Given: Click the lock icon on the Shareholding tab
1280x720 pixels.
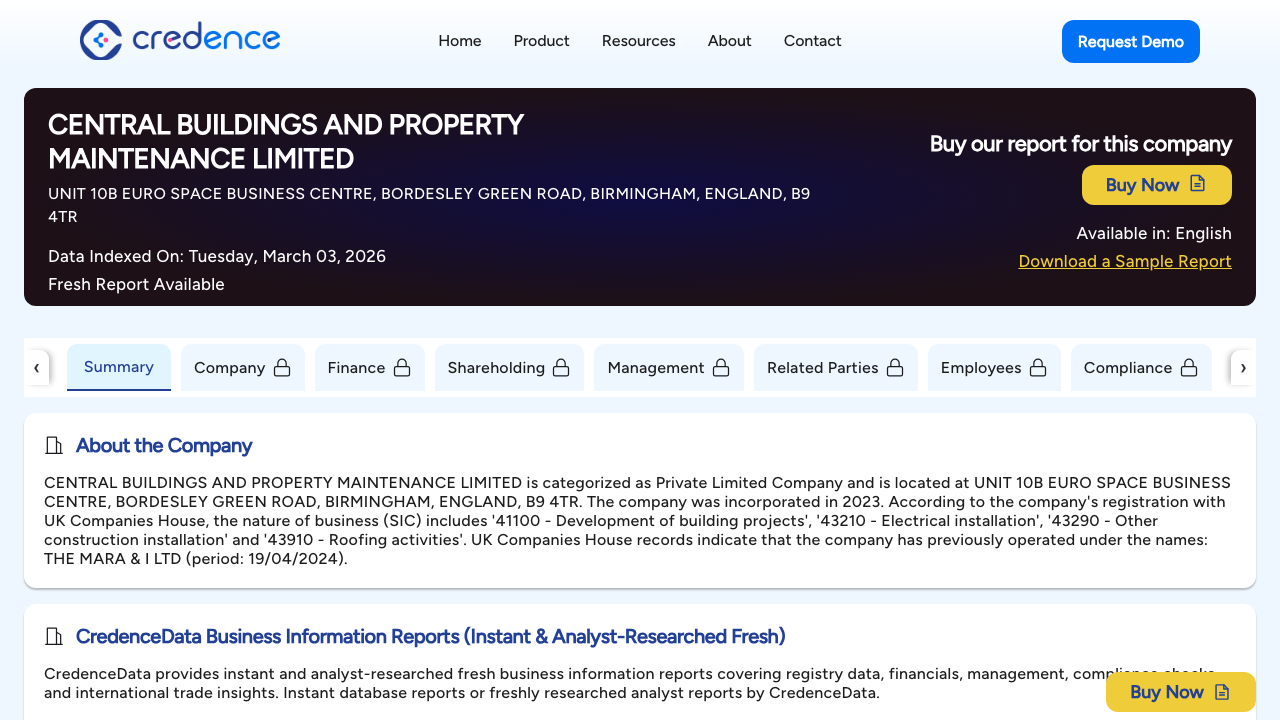Looking at the screenshot, I should click(x=562, y=368).
